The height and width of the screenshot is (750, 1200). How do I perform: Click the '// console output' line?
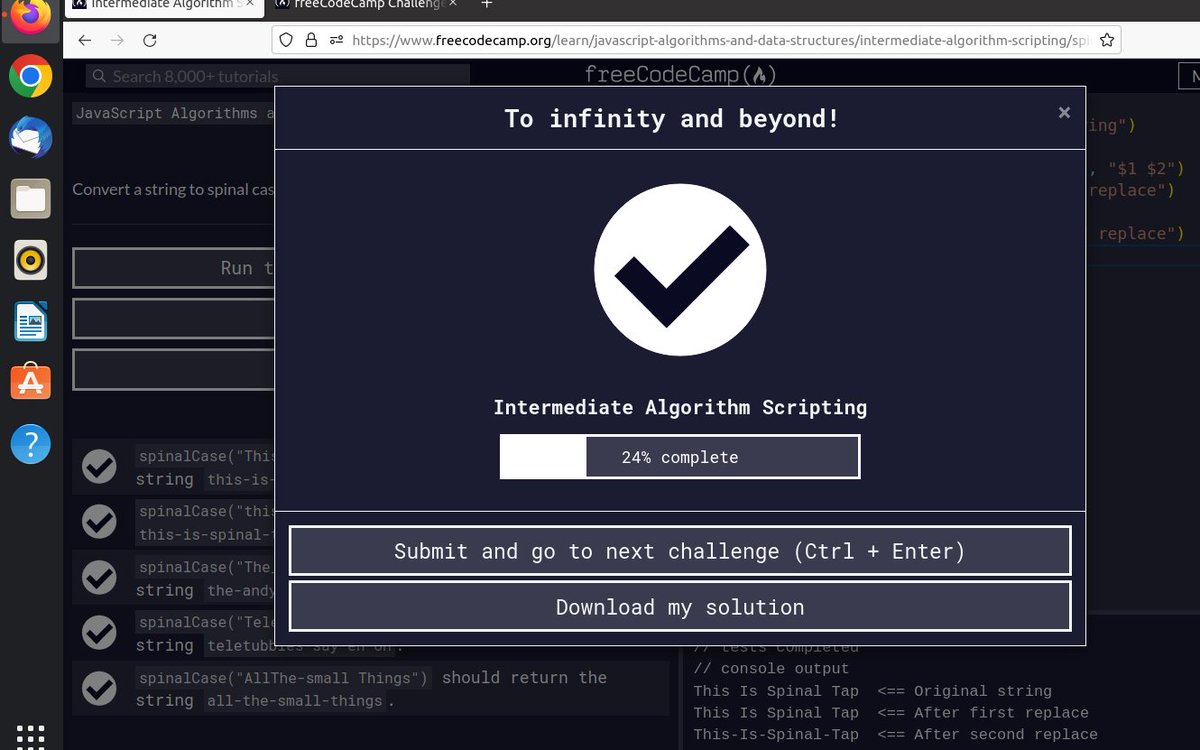tap(771, 668)
